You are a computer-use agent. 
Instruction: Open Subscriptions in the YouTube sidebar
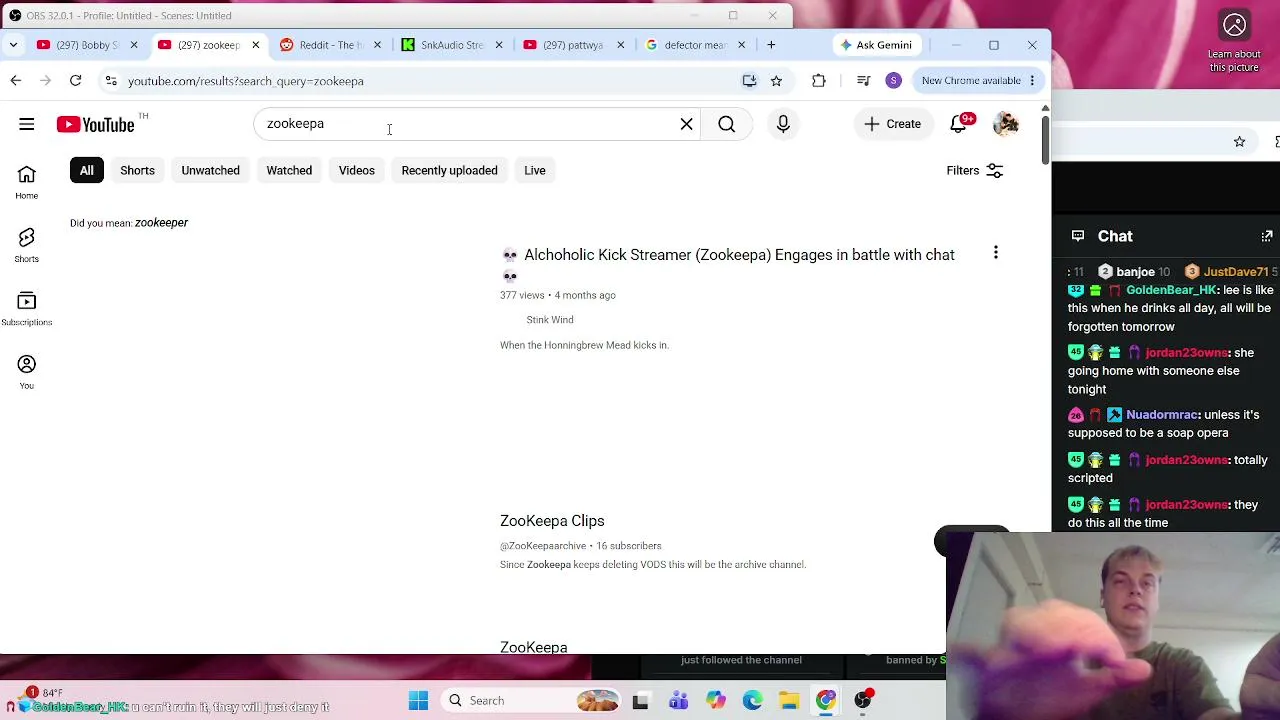(x=27, y=309)
